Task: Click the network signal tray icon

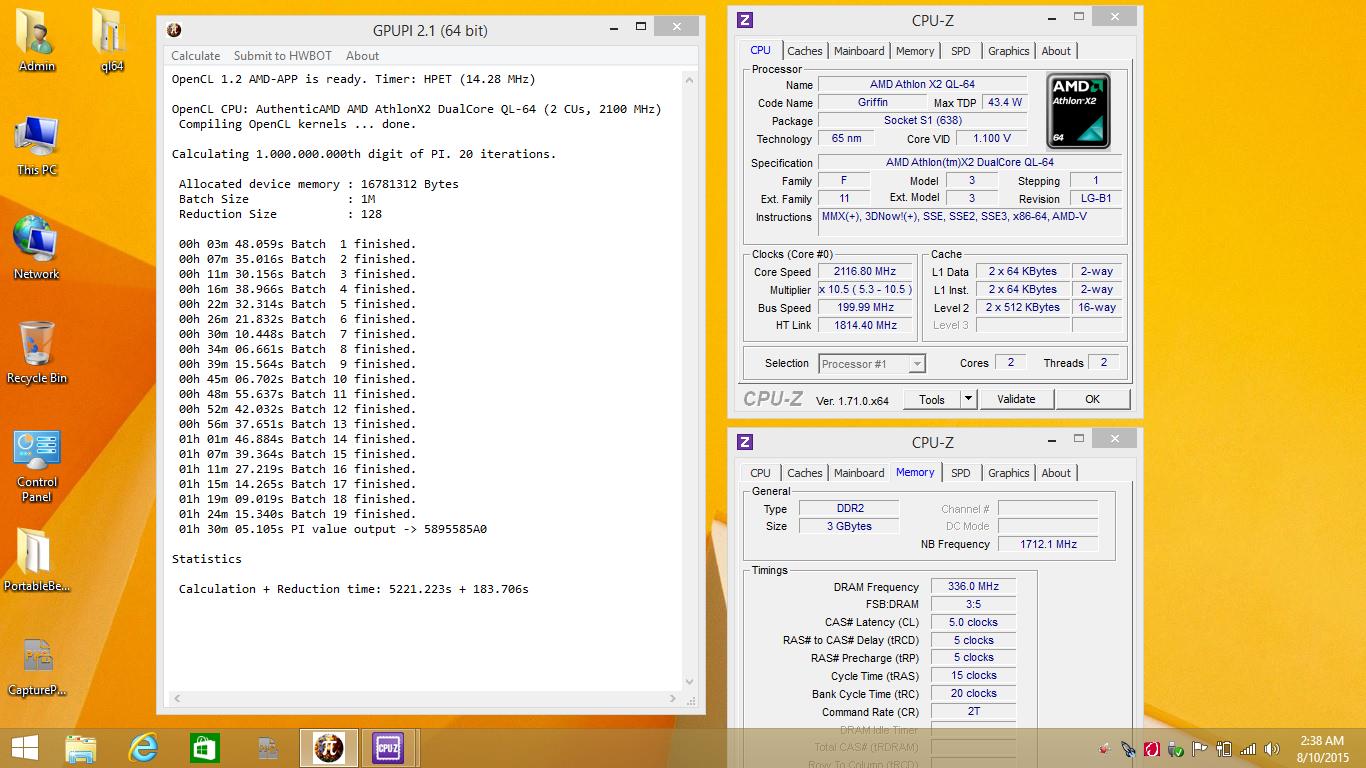Action: pyautogui.click(x=1248, y=749)
